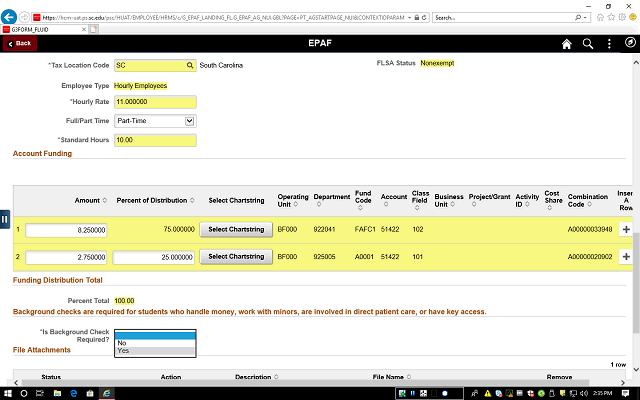The width and height of the screenshot is (640, 400).
Task: Click the Tax Location Code lookup magnifier
Action: click(x=190, y=65)
